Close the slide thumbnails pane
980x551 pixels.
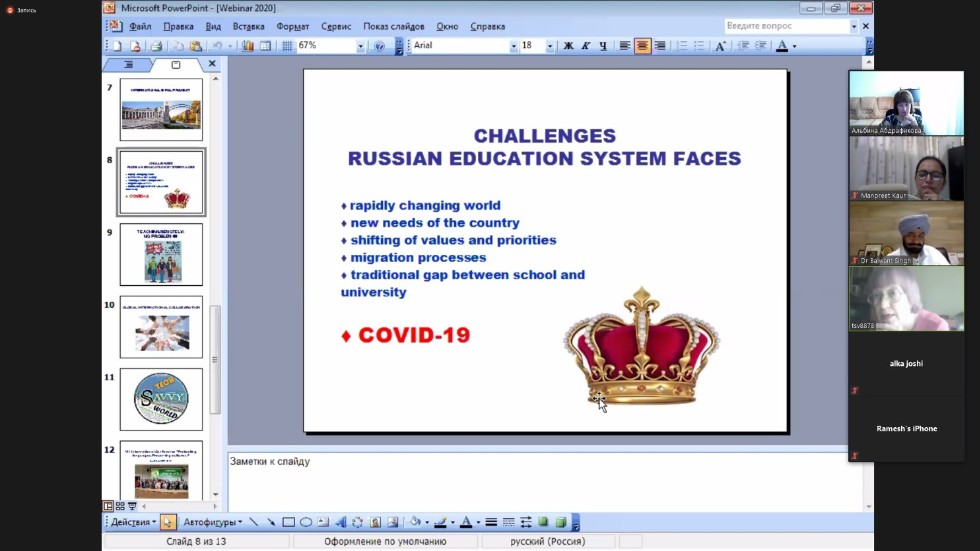pyautogui.click(x=212, y=64)
